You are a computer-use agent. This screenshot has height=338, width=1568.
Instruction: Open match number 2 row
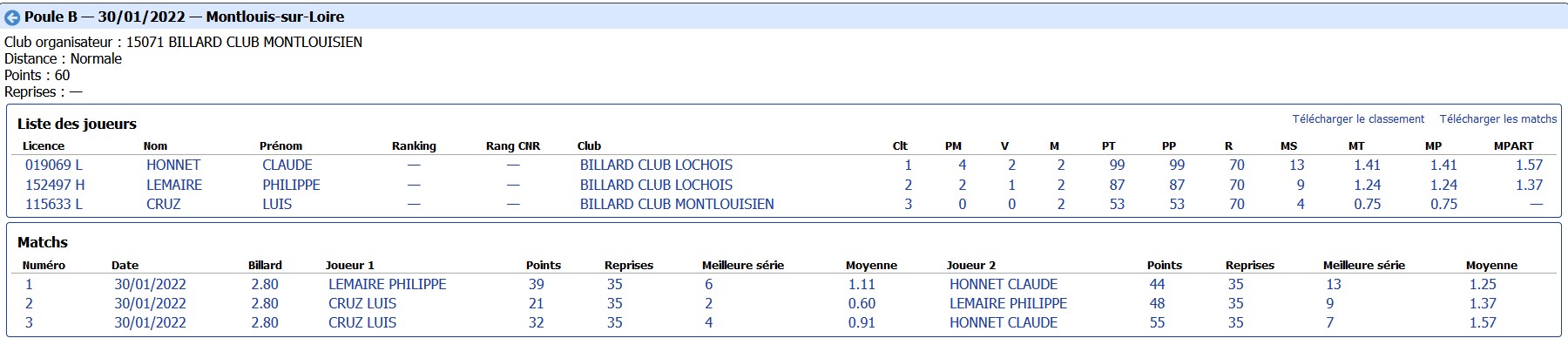(784, 303)
